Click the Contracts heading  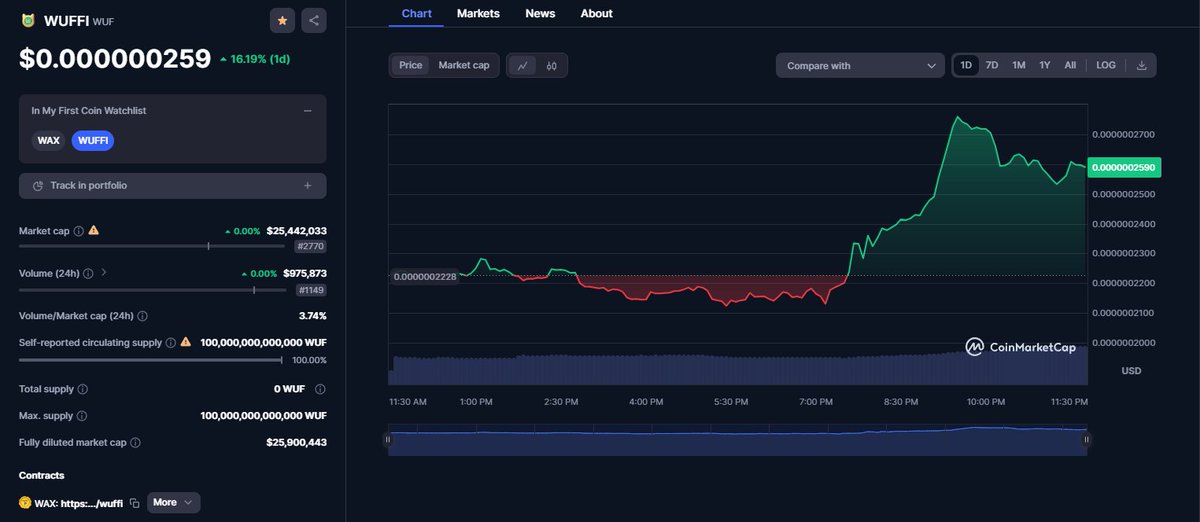[x=41, y=475]
